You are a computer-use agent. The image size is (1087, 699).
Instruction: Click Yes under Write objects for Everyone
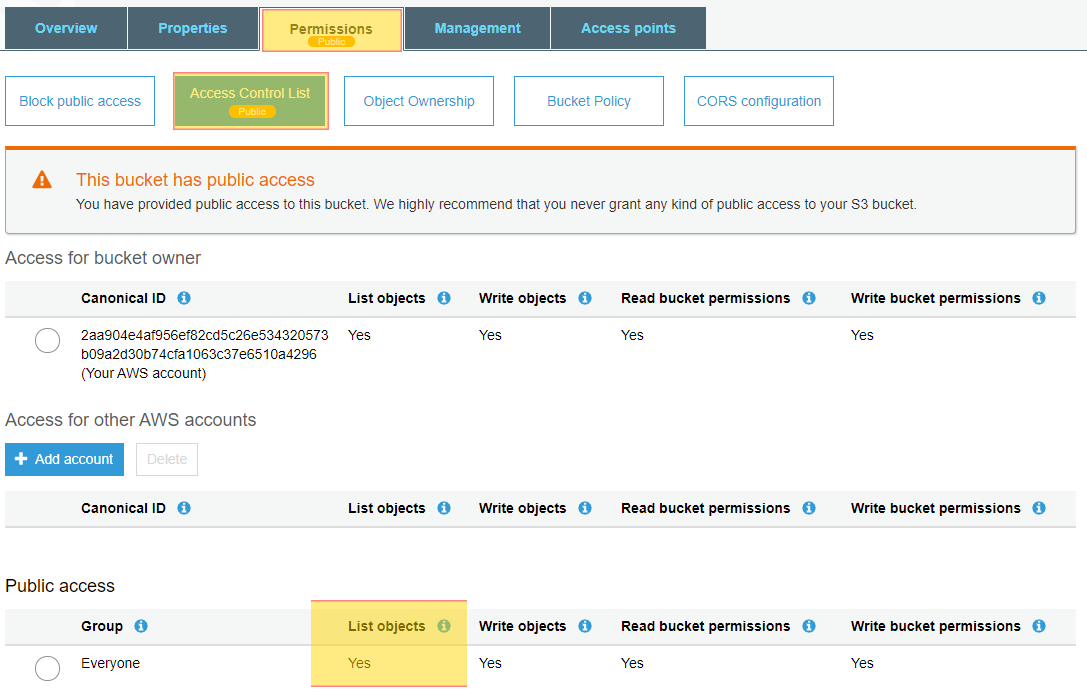click(x=490, y=664)
